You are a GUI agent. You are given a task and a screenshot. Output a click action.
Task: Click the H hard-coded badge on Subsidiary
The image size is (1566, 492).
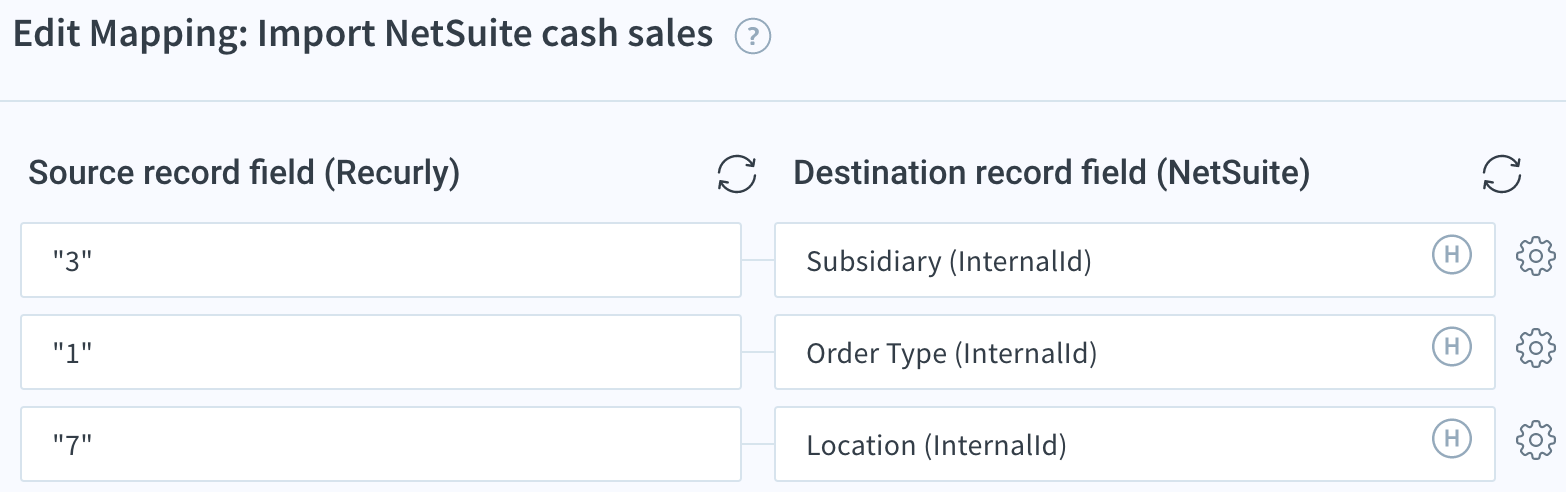pyautogui.click(x=1452, y=254)
